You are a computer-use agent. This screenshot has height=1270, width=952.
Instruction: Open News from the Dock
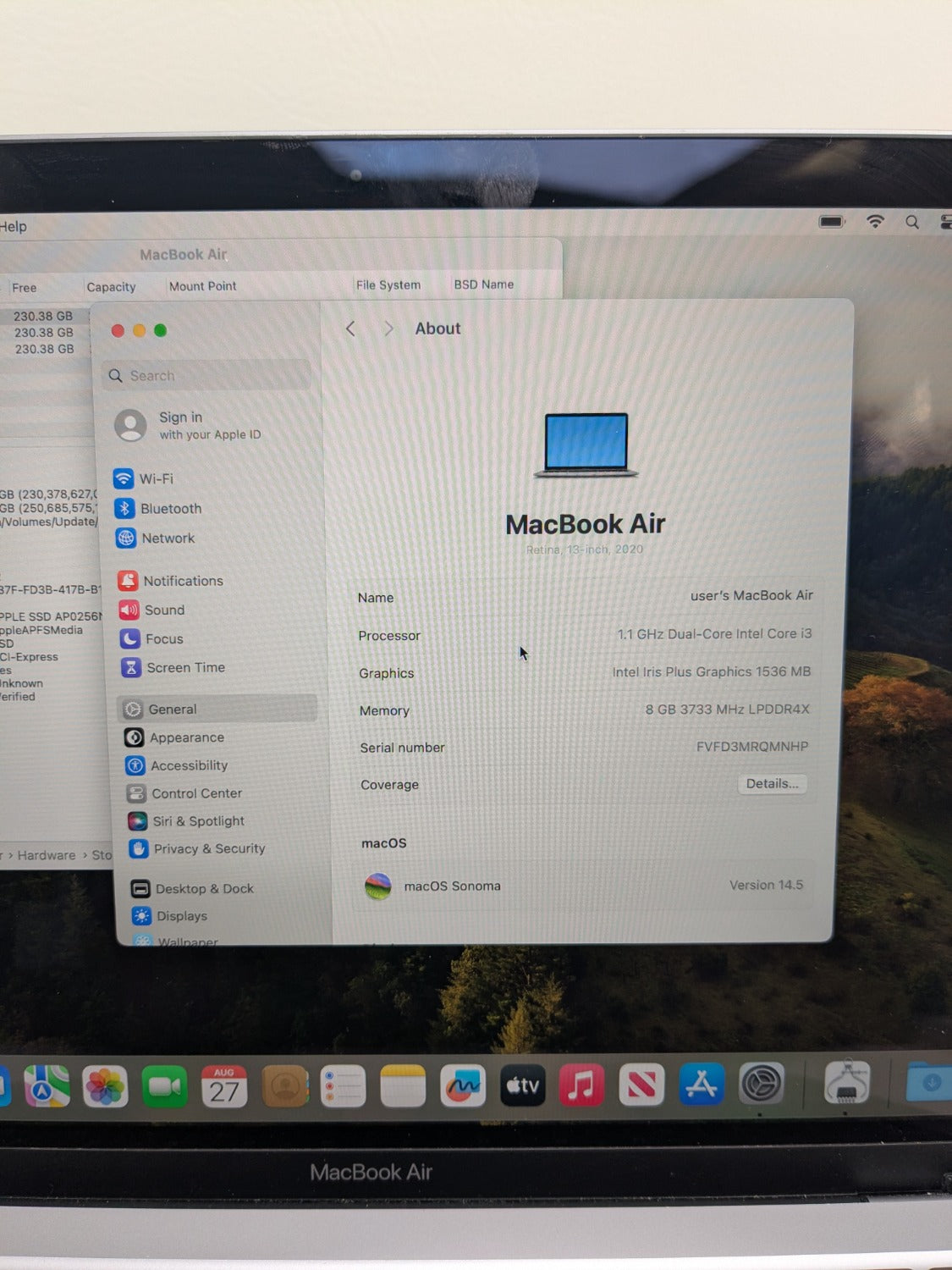tap(641, 1085)
